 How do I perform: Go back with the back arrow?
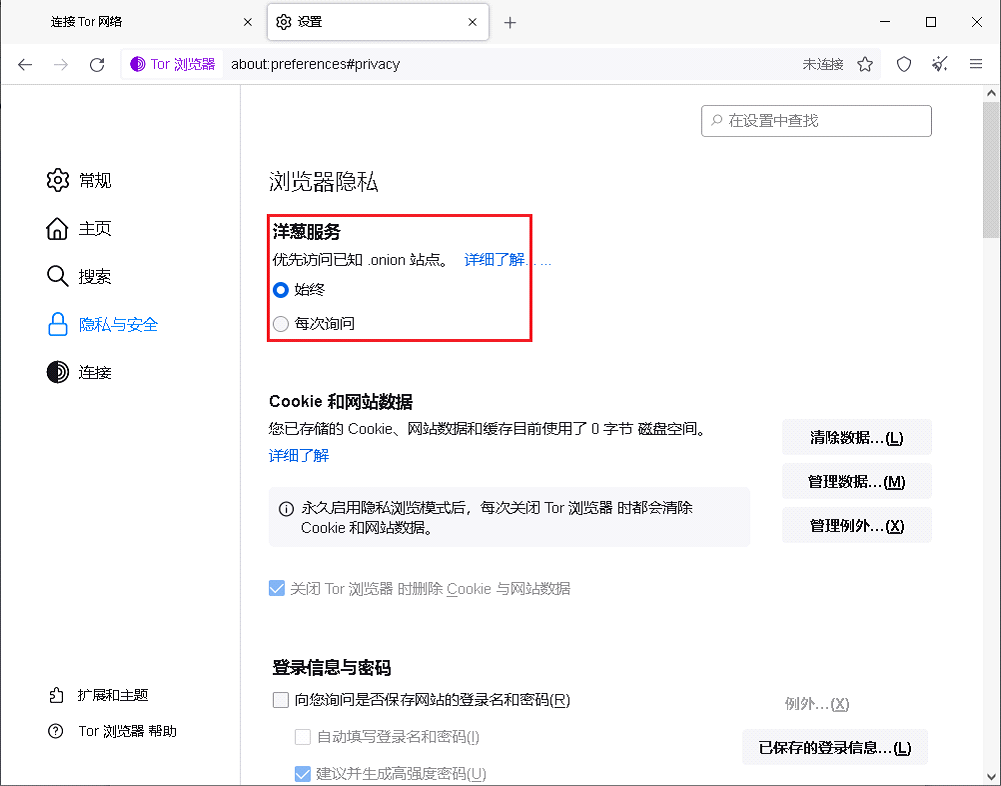(x=25, y=64)
